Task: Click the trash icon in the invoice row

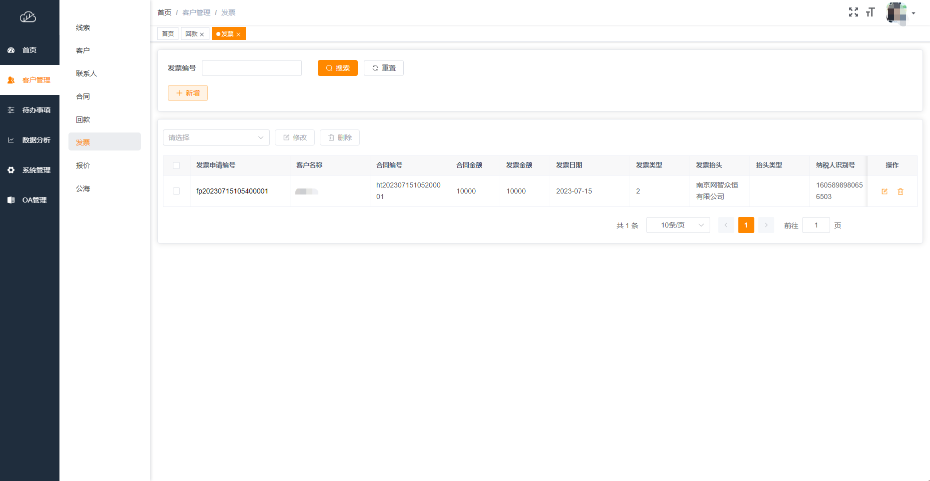Action: tap(900, 191)
